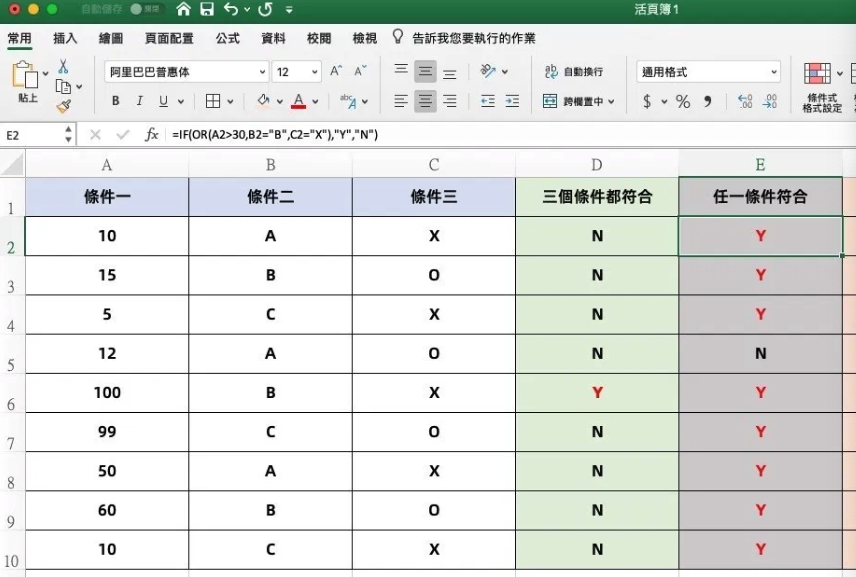
Task: Apply currency dollar format
Action: point(647,101)
